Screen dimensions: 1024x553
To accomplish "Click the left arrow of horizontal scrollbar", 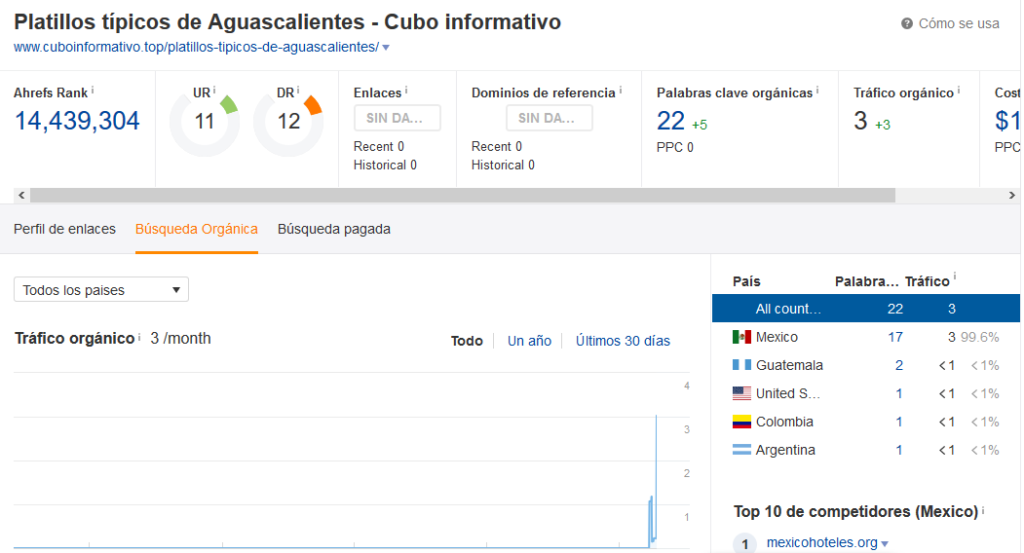I will (22, 195).
